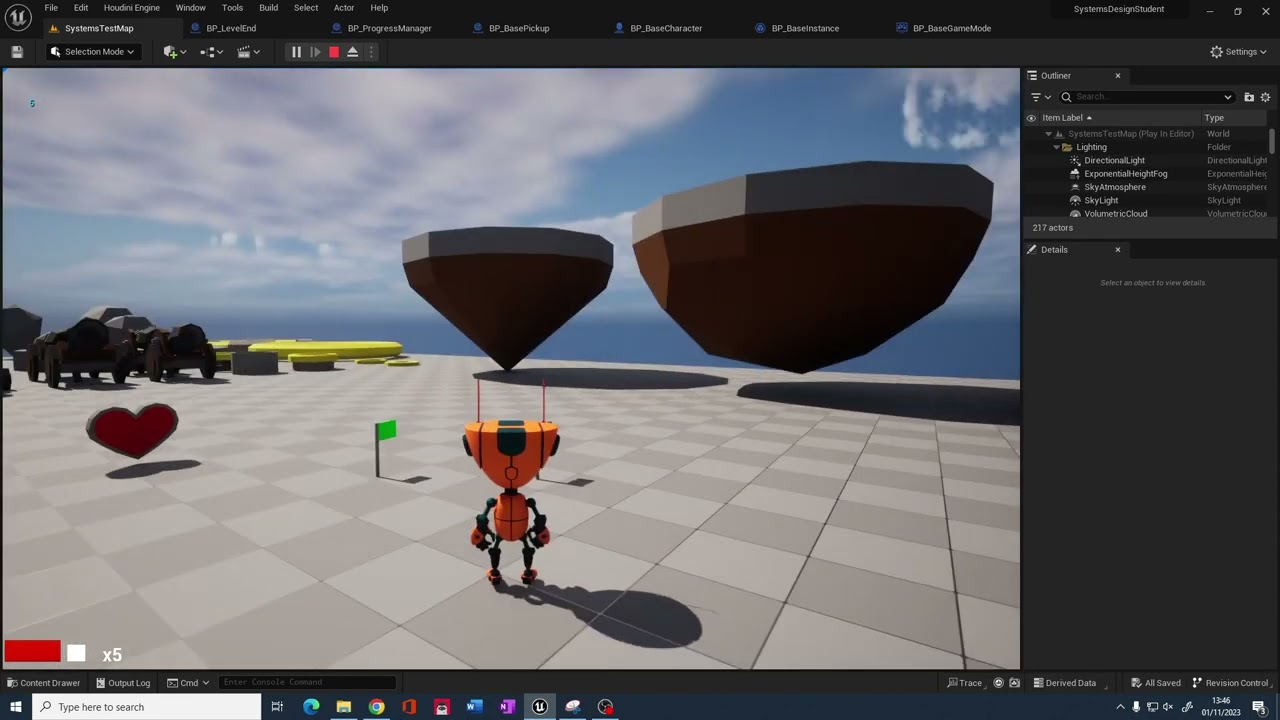Image resolution: width=1280 pixels, height=720 pixels.
Task: Sort by the Type column header
Action: pos(1214,118)
